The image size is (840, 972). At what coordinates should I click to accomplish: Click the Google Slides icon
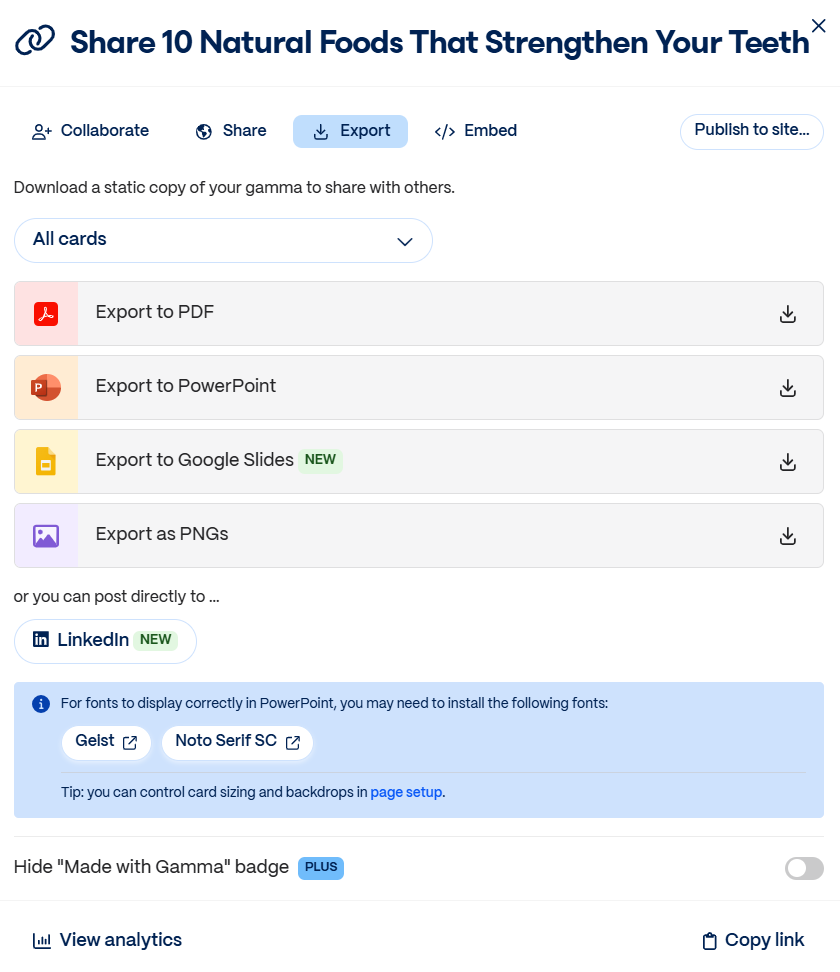tap(46, 462)
